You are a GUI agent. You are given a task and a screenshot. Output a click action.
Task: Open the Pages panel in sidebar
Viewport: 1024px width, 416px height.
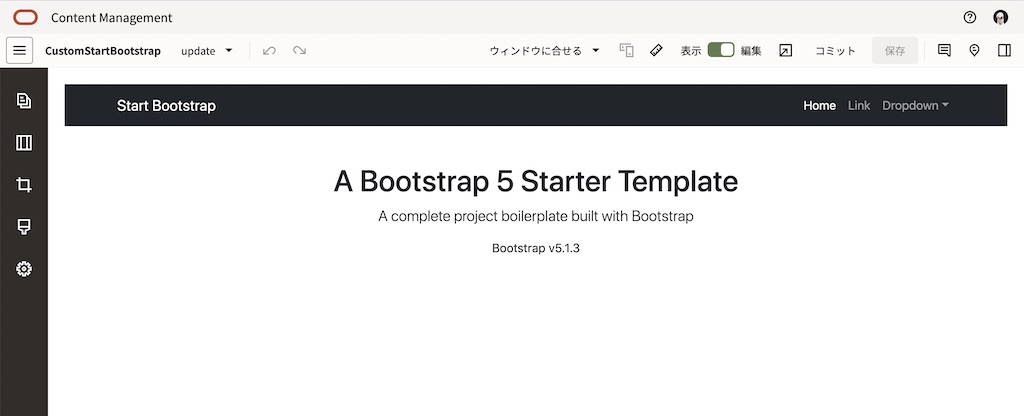tap(24, 101)
